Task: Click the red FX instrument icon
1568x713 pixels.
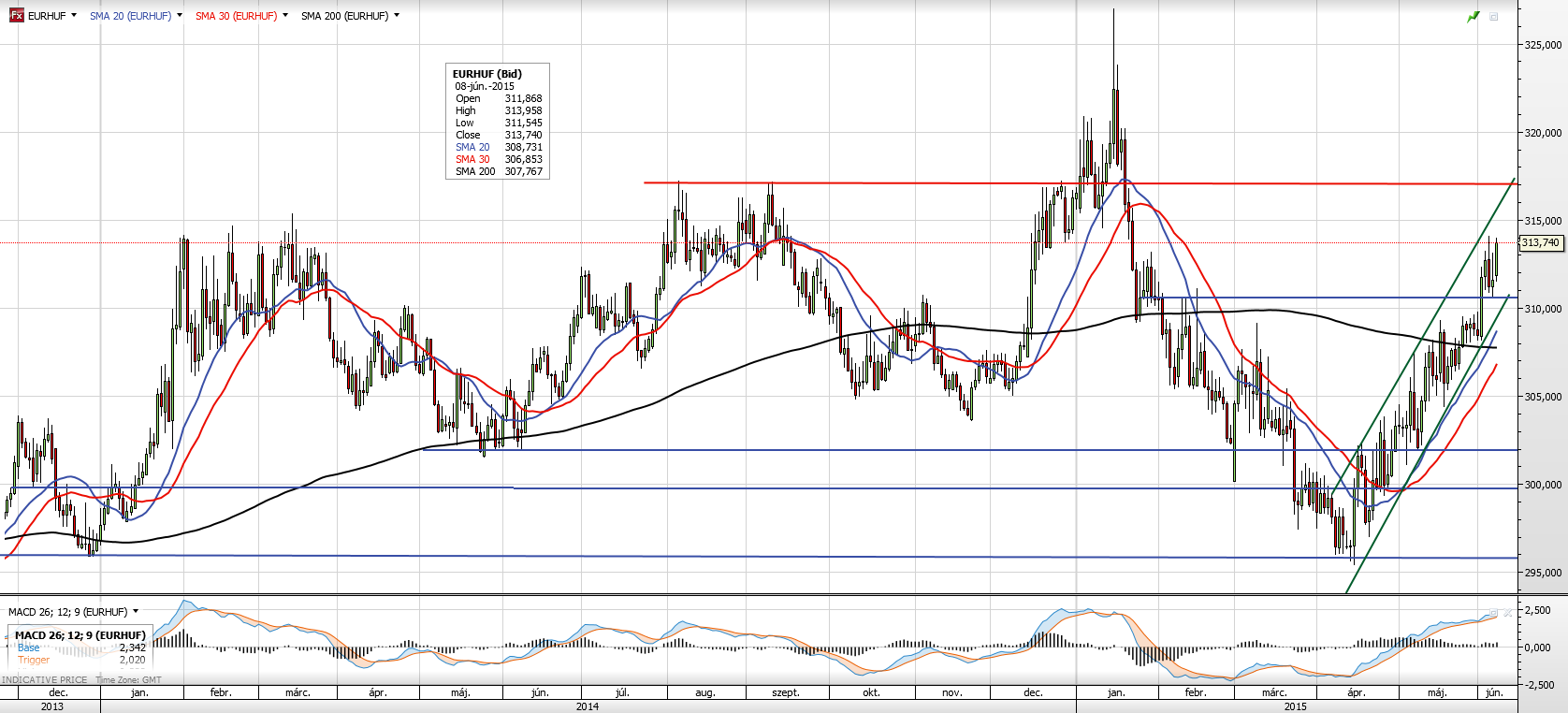Action: pyautogui.click(x=16, y=16)
